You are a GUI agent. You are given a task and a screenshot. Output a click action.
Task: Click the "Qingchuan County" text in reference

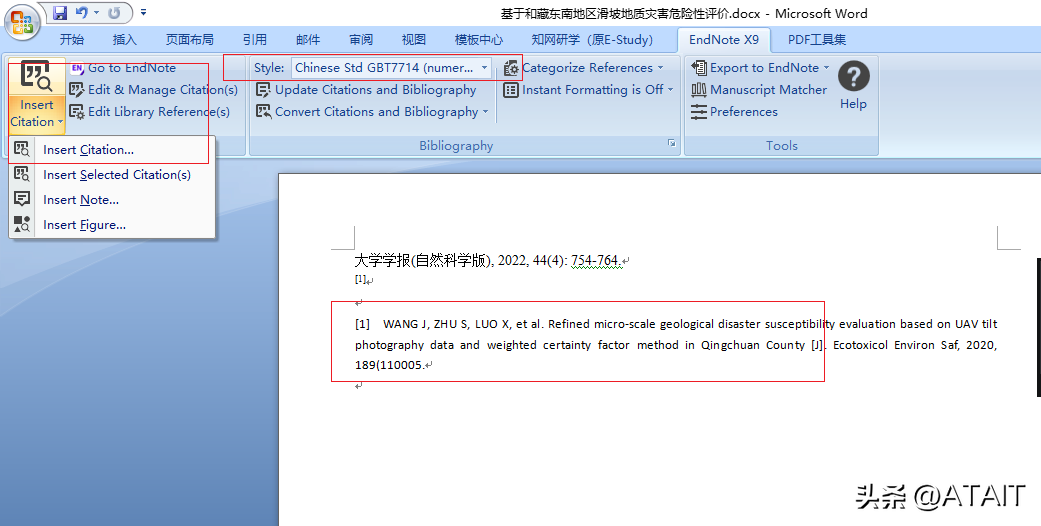[753, 345]
